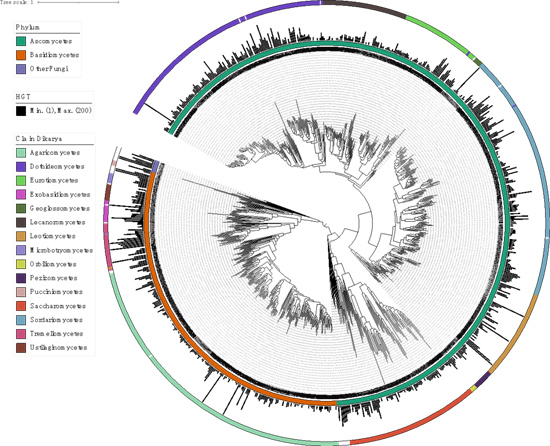This screenshot has height=446, width=550.
Task: Select the Eurotiomycetes green swatch
Action: click(21, 181)
